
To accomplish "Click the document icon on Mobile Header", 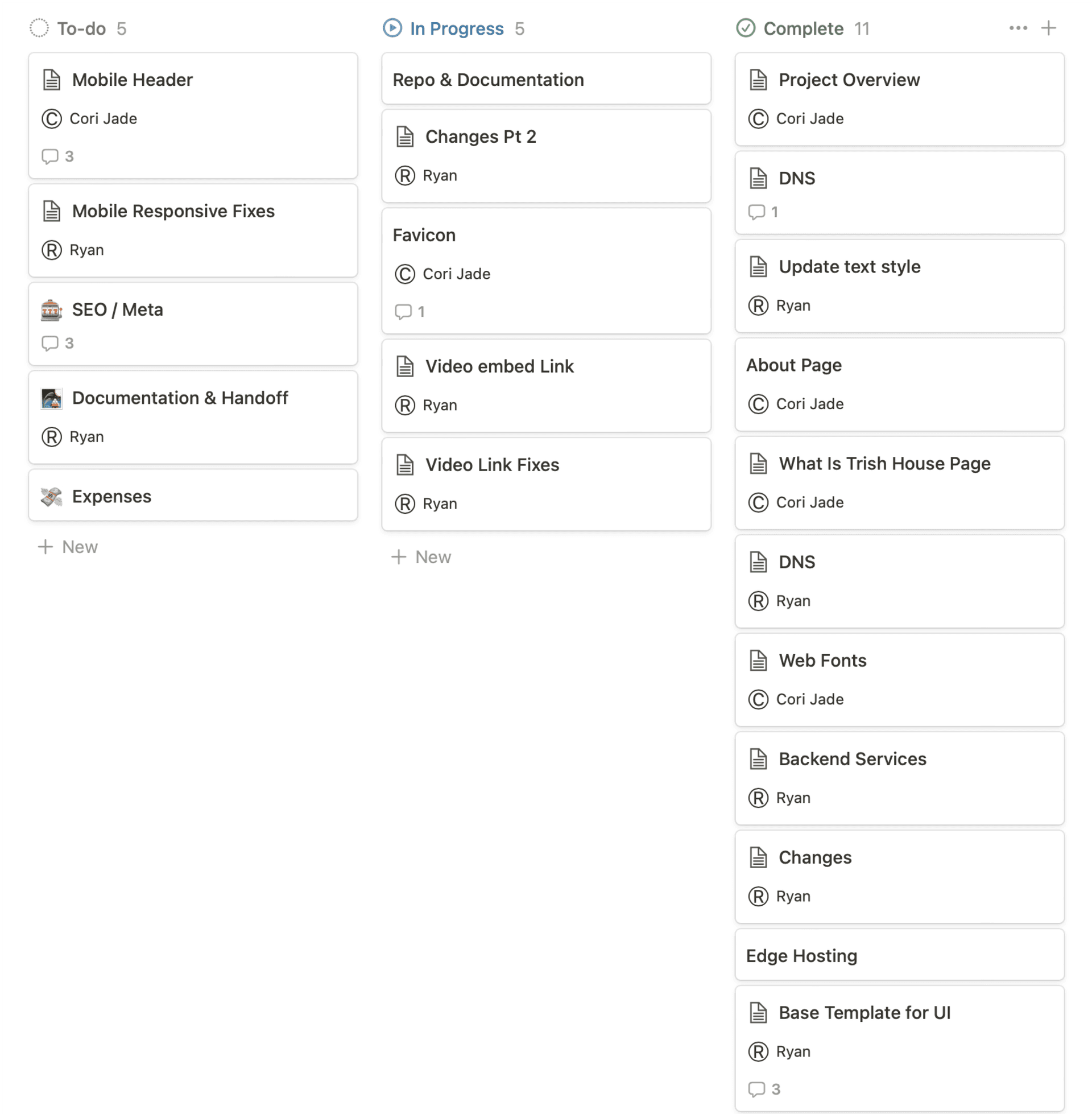I will tap(51, 79).
